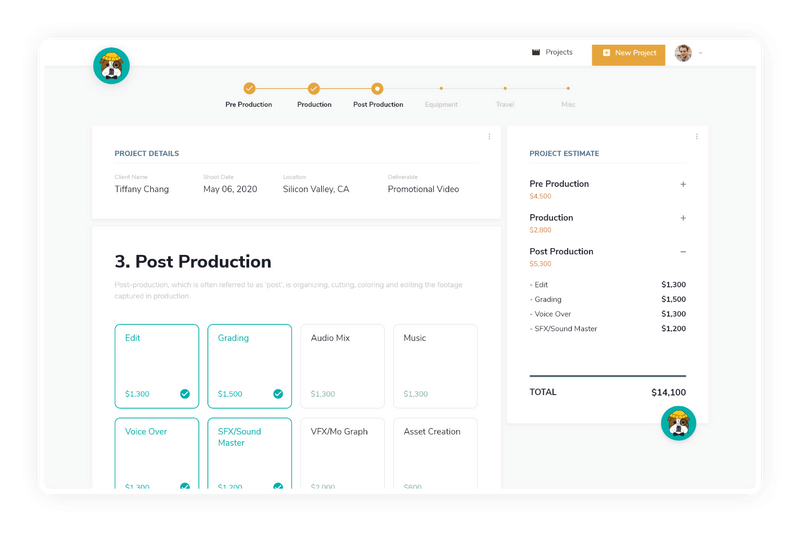Click the completed Pre Production step checkmark
This screenshot has height=533, width=800.
(x=249, y=89)
